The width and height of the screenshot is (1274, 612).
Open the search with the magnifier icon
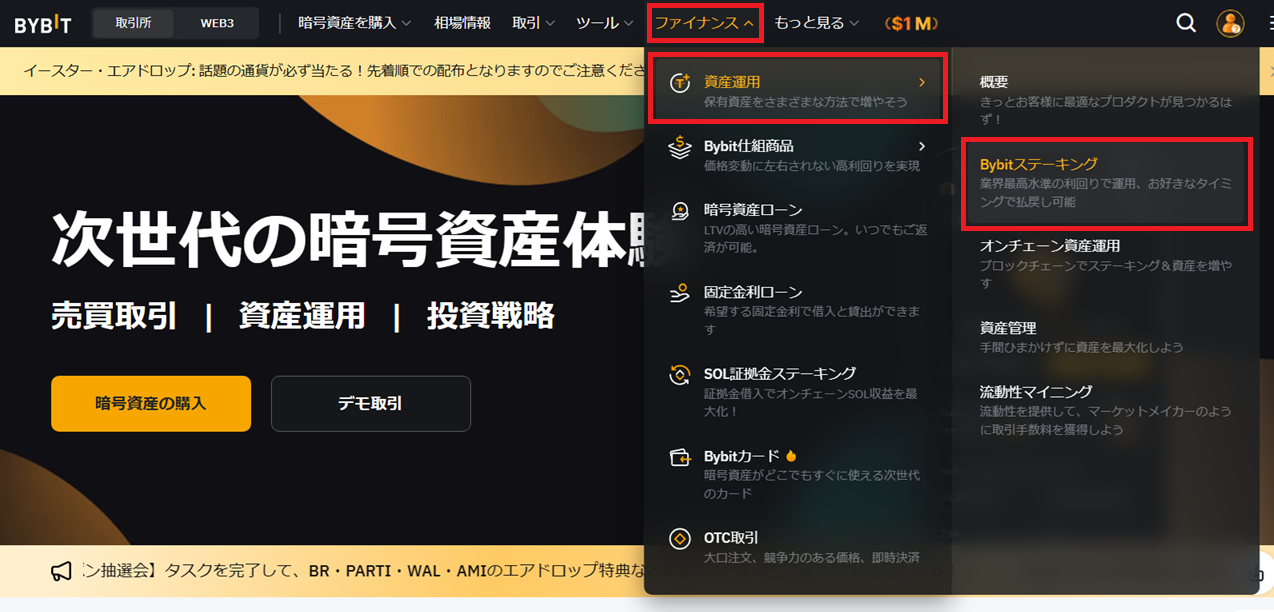1185,22
